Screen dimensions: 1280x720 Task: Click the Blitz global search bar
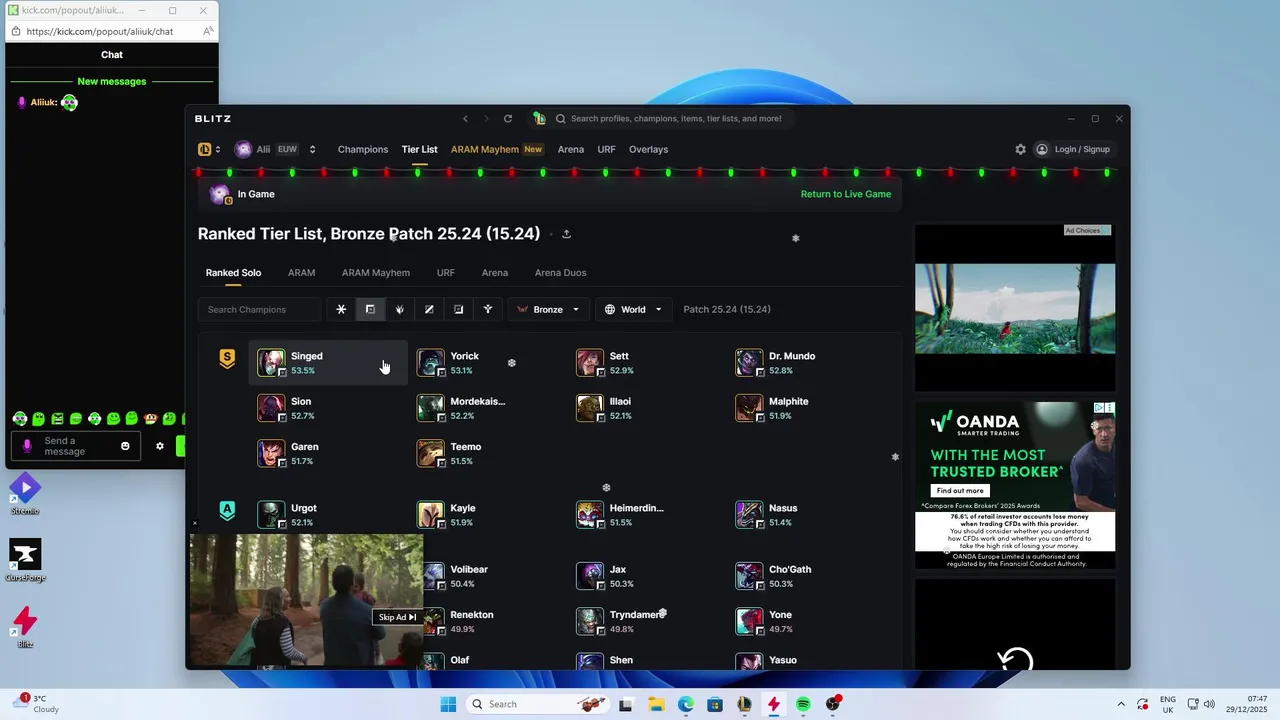[x=676, y=118]
